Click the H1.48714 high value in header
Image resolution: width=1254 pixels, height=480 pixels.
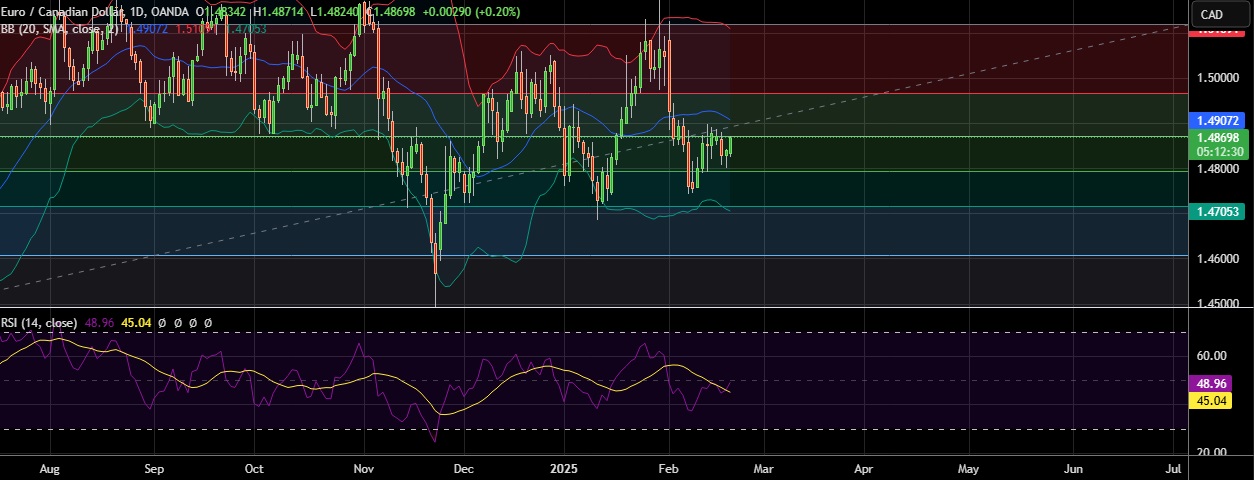[x=280, y=11]
